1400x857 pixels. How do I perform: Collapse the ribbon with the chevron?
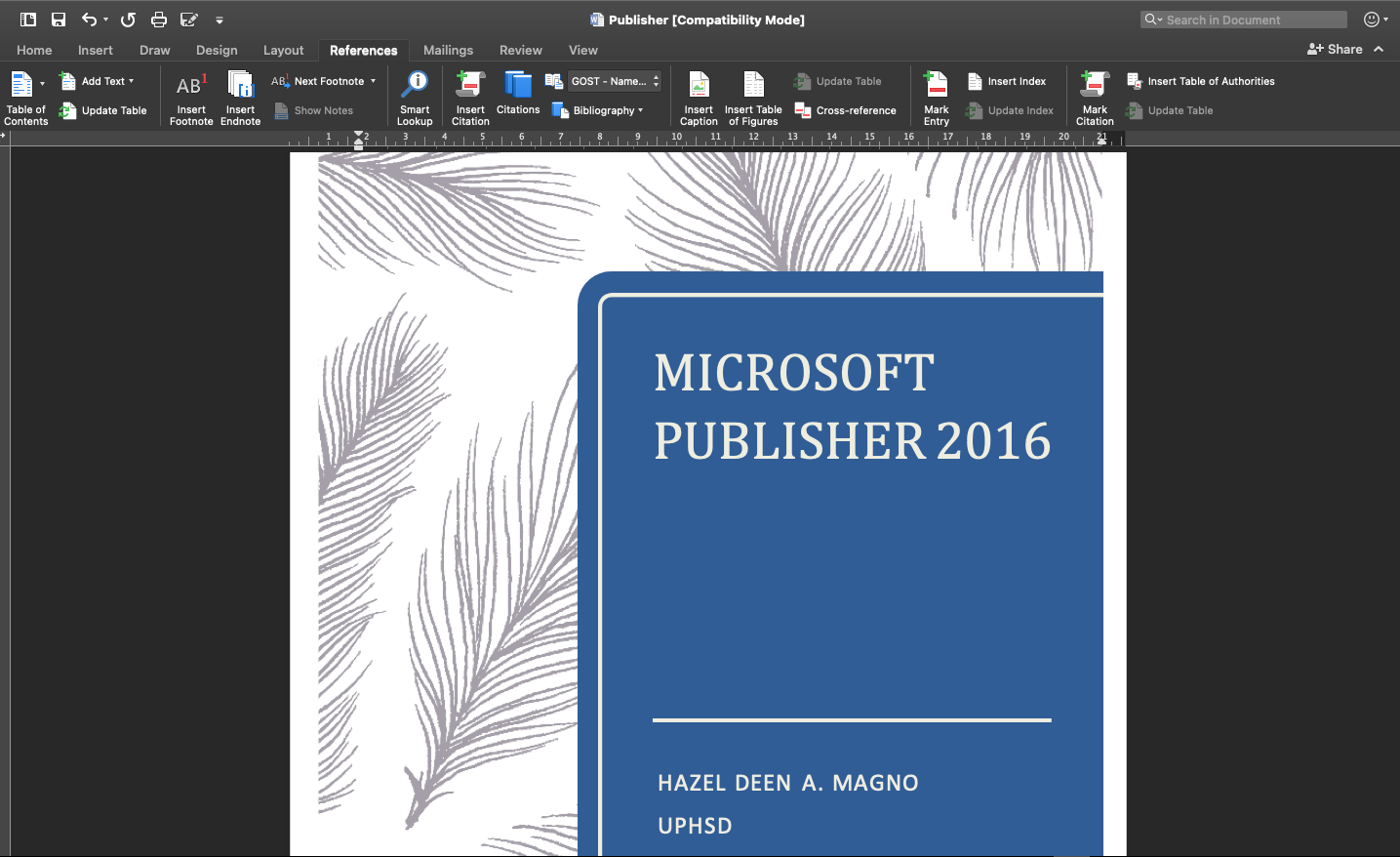1379,49
